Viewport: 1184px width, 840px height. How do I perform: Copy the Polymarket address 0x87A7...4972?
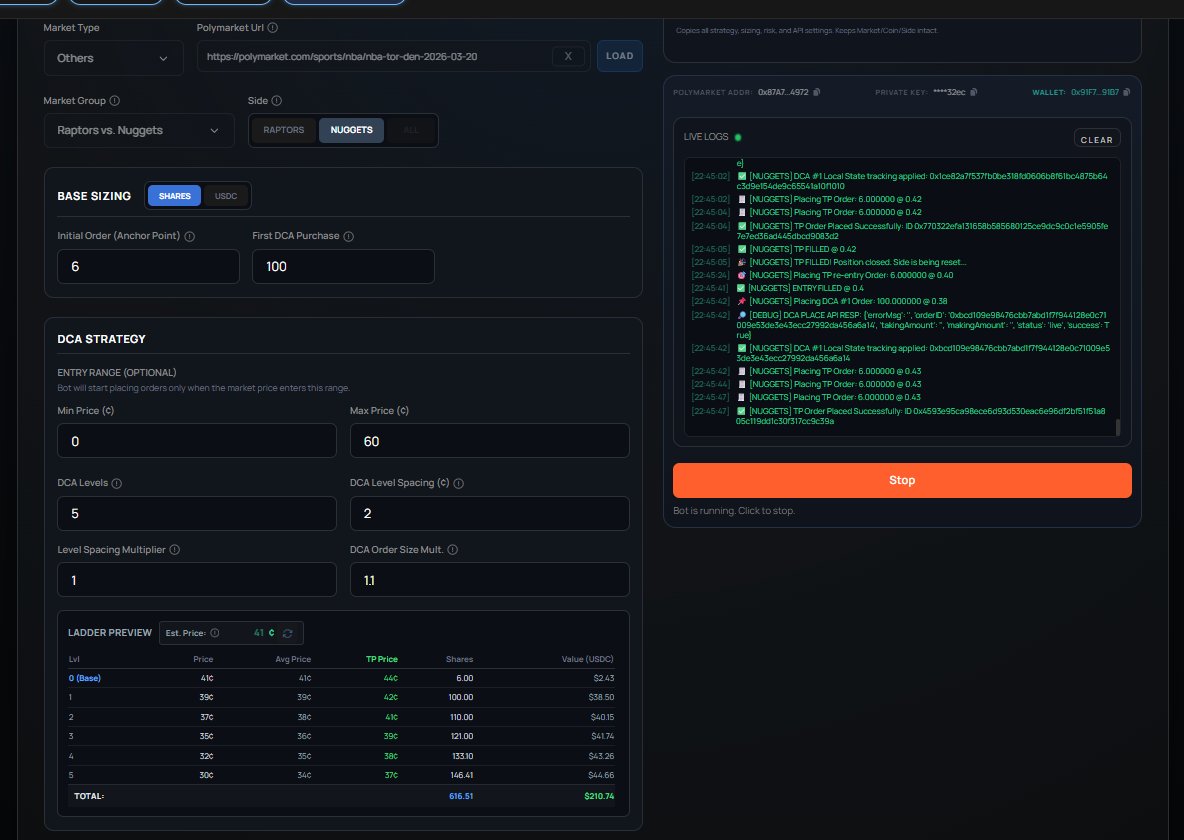[x=816, y=92]
